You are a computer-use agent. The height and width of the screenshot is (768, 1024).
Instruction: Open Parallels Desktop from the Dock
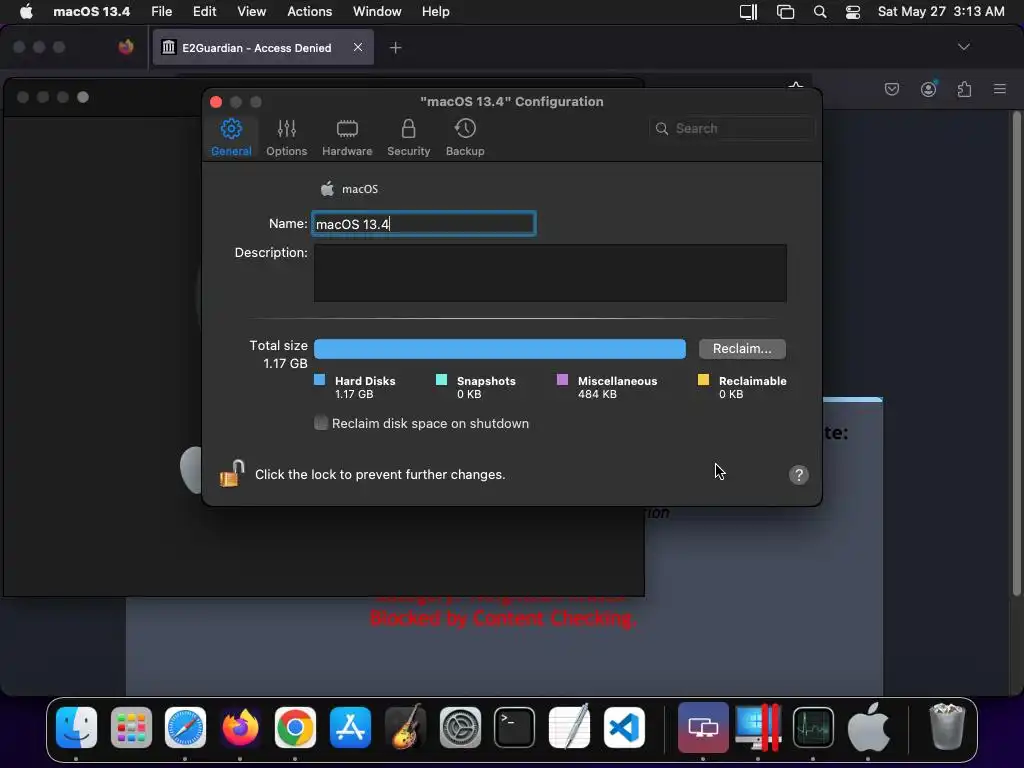click(758, 728)
